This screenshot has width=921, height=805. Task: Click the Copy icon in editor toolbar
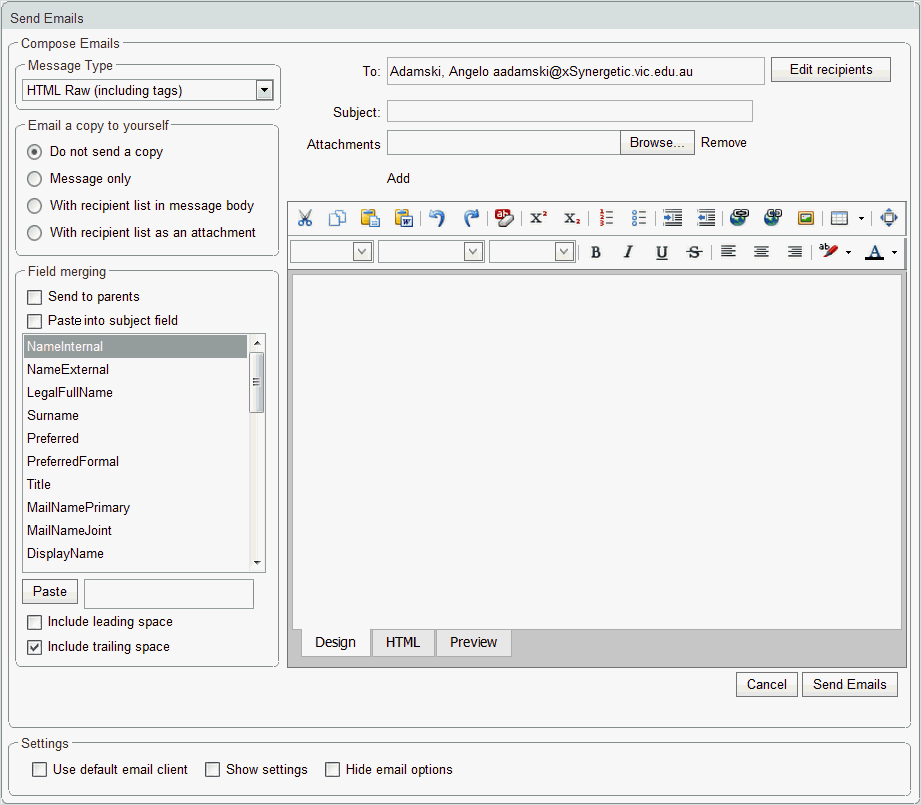click(x=337, y=218)
